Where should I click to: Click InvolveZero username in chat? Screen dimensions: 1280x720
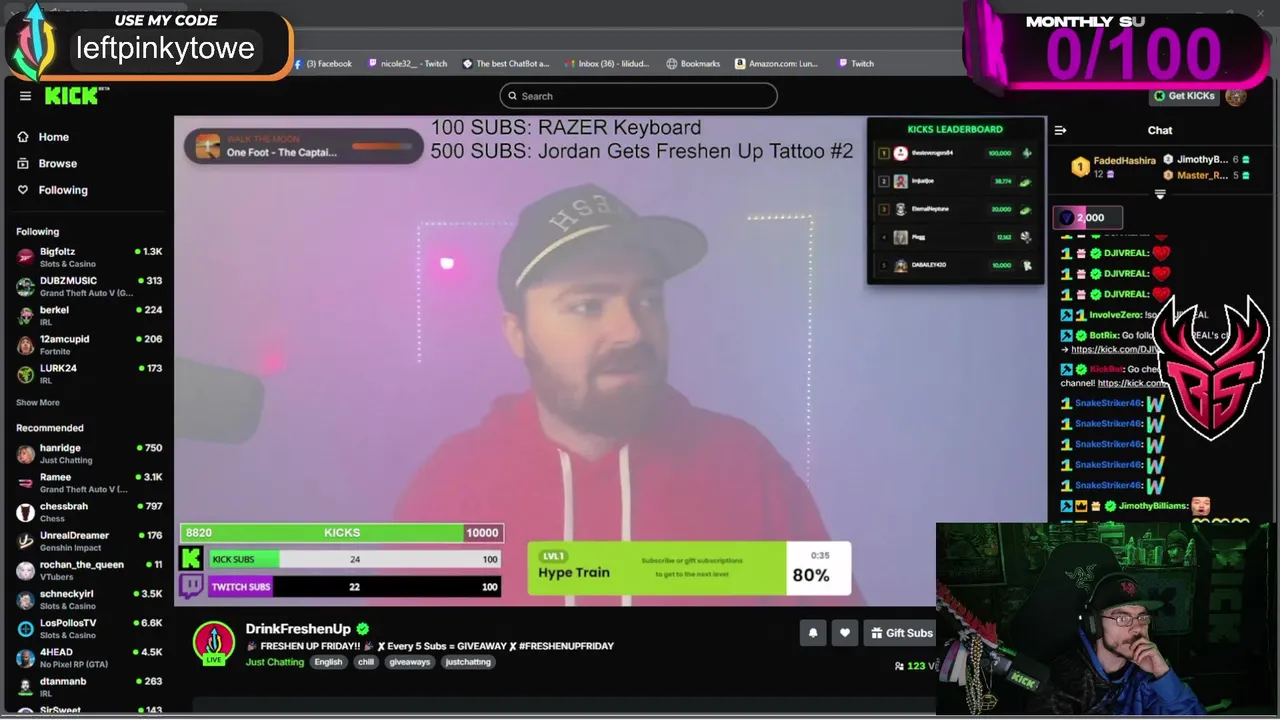(1115, 315)
